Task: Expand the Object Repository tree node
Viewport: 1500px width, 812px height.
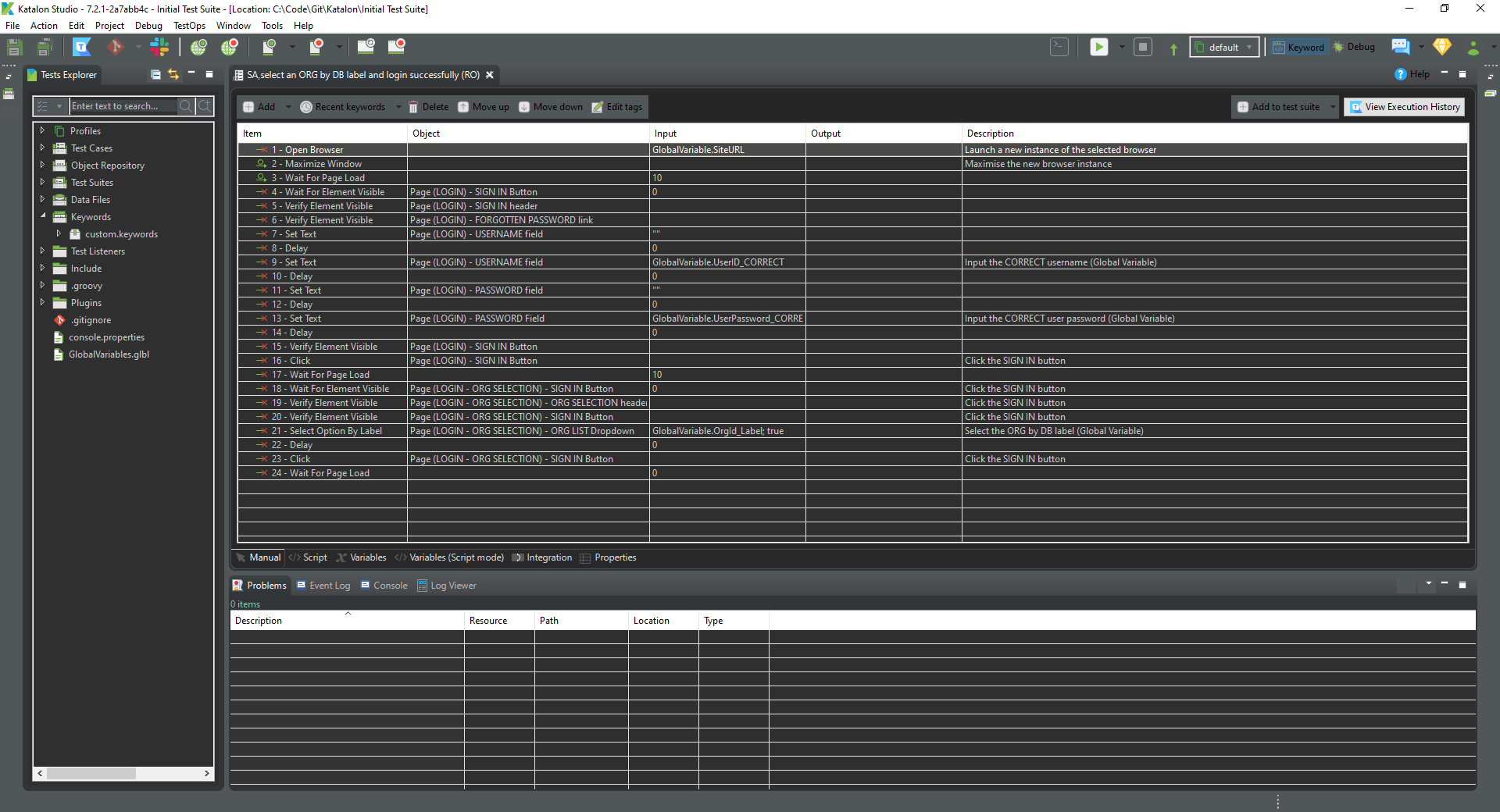Action: click(x=43, y=165)
